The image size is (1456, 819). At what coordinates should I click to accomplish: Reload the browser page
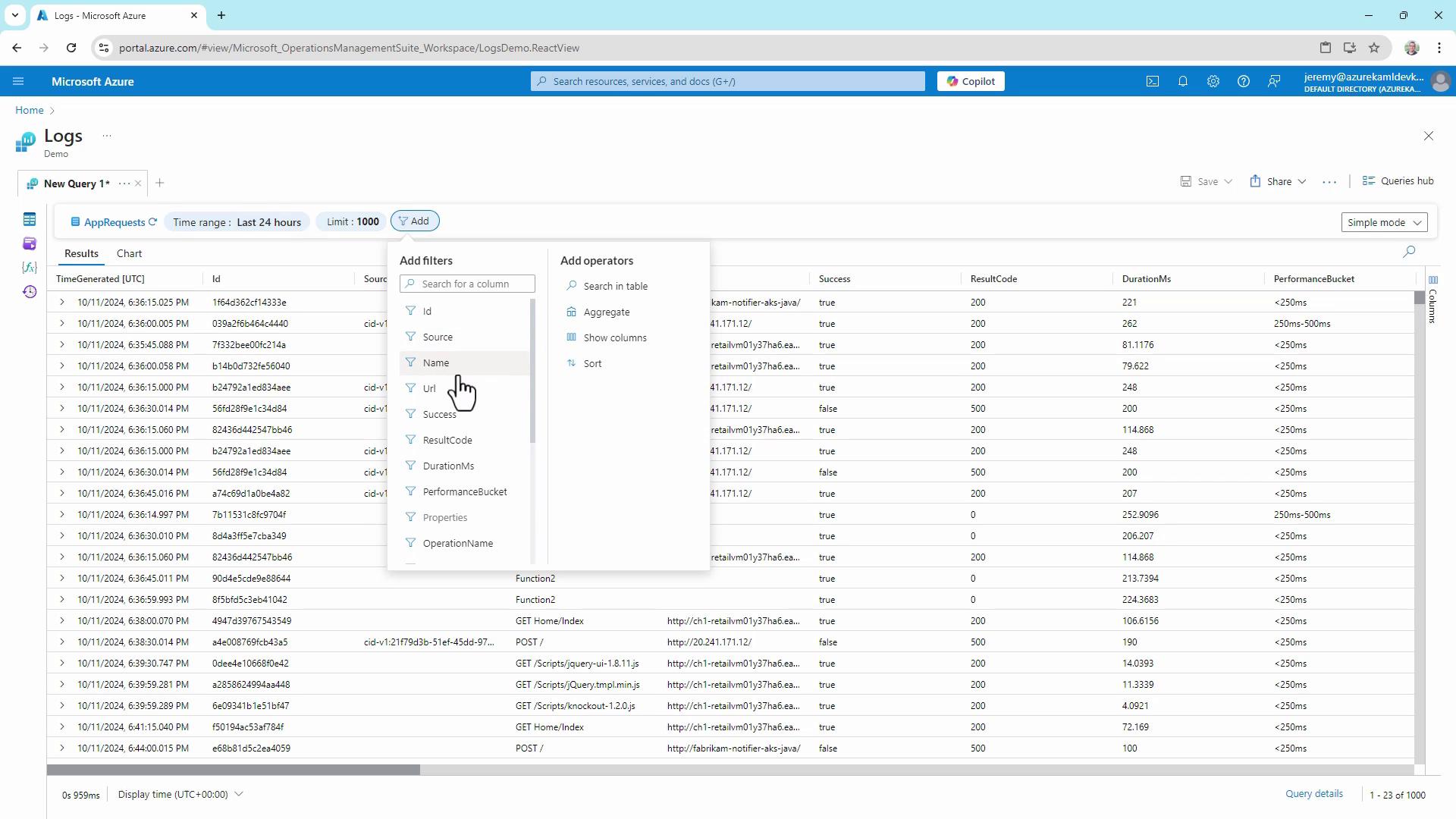(x=71, y=48)
